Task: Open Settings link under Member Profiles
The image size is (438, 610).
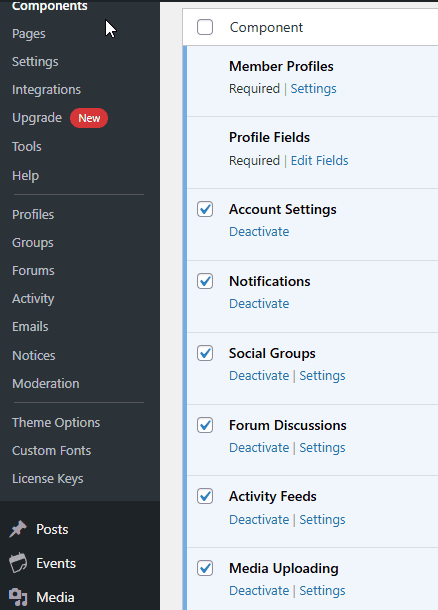Action: click(x=314, y=89)
